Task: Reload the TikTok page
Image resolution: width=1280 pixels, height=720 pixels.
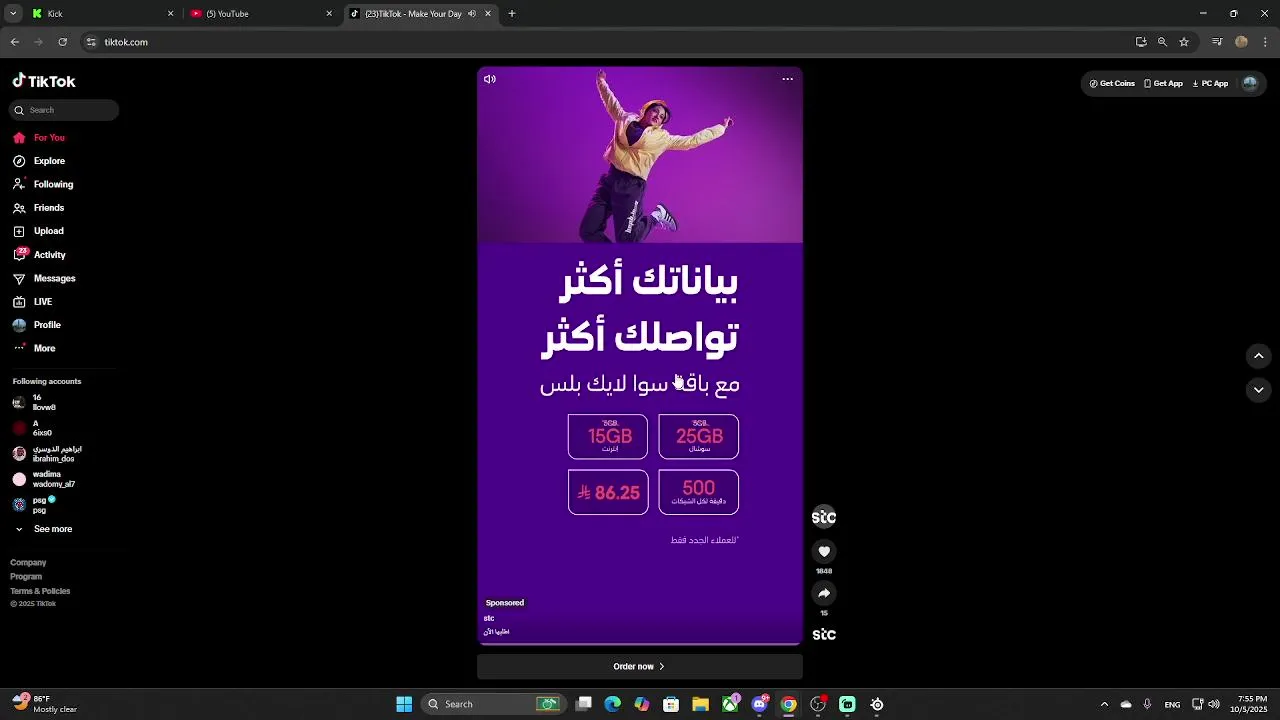Action: (63, 42)
